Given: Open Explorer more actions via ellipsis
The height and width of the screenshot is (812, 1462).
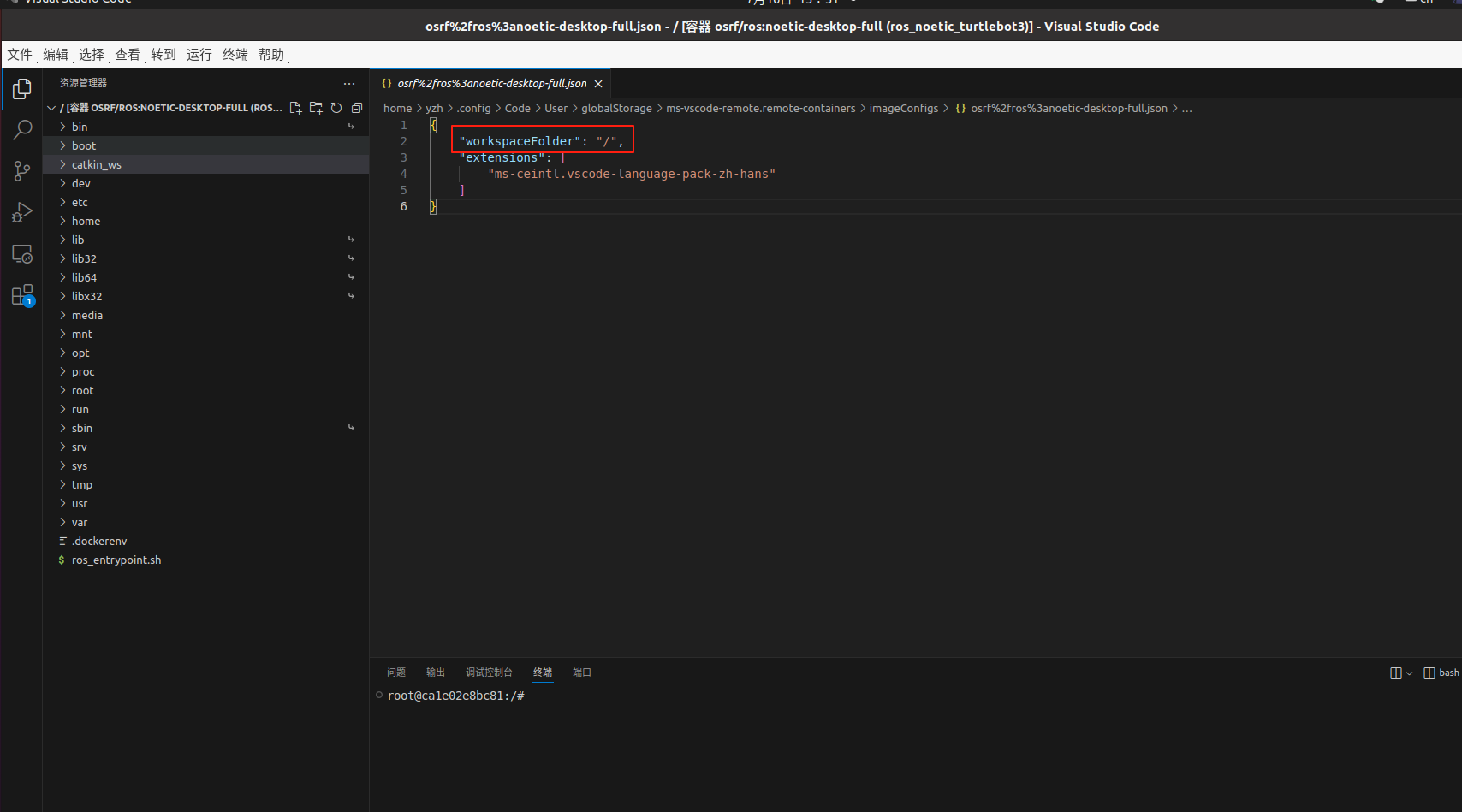Looking at the screenshot, I should pos(349,83).
